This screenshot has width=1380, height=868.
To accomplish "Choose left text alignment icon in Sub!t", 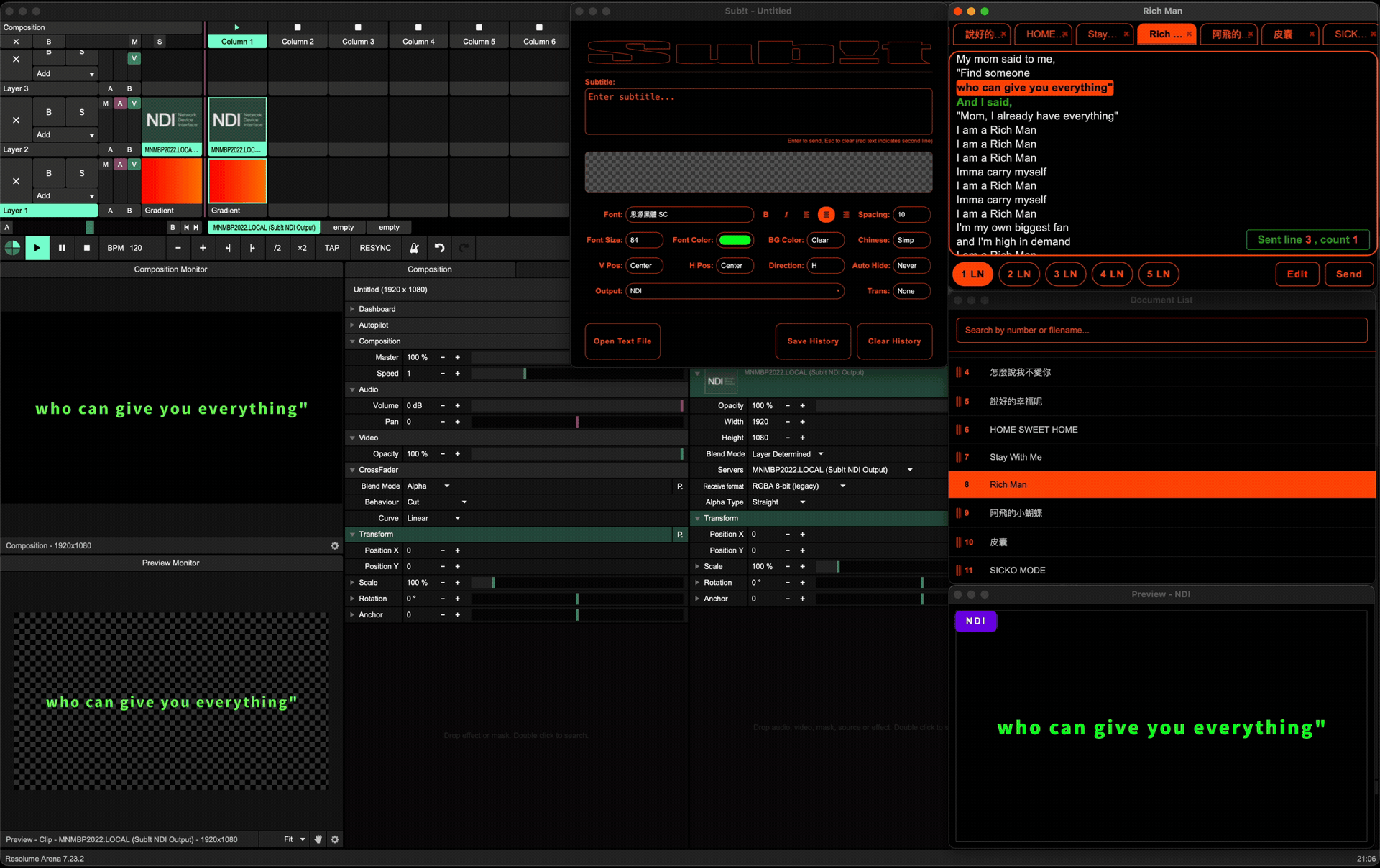I will (806, 215).
